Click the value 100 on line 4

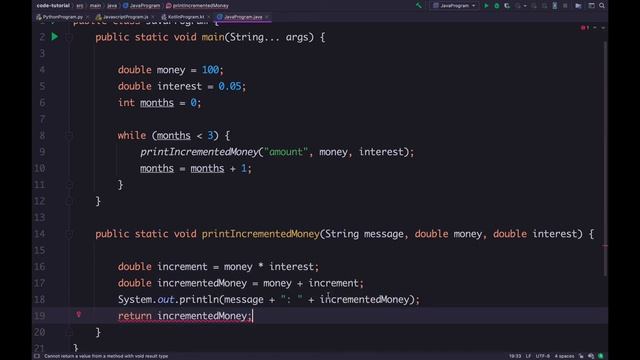210,70
